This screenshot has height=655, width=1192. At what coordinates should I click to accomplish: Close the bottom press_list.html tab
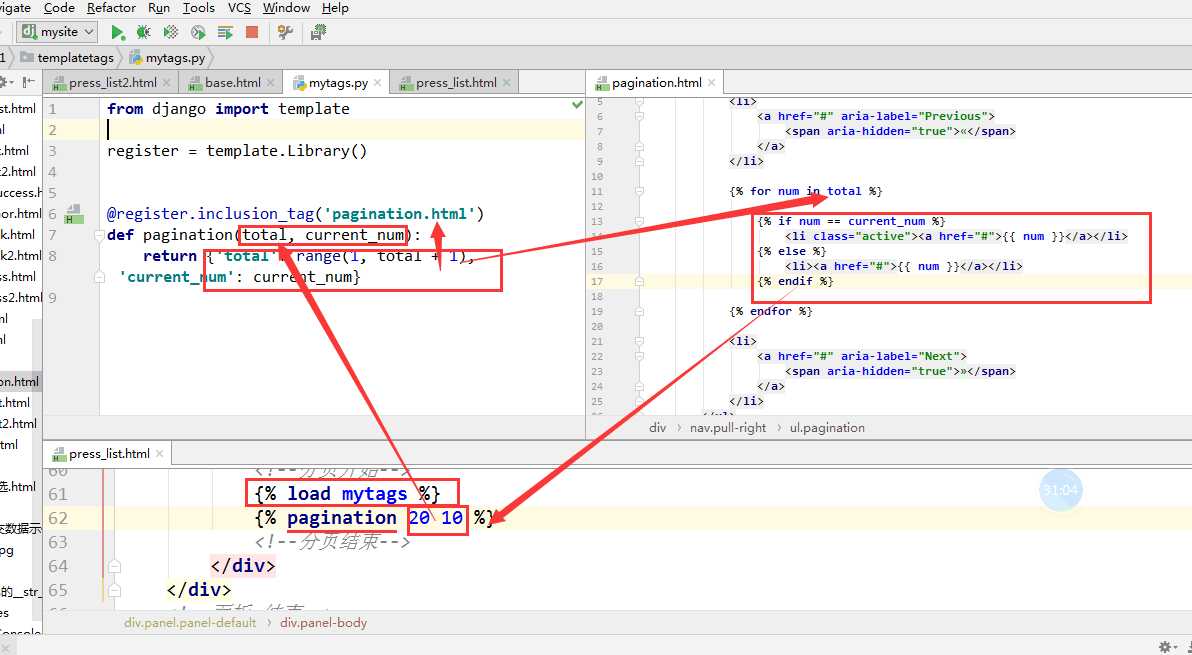[x=160, y=454]
